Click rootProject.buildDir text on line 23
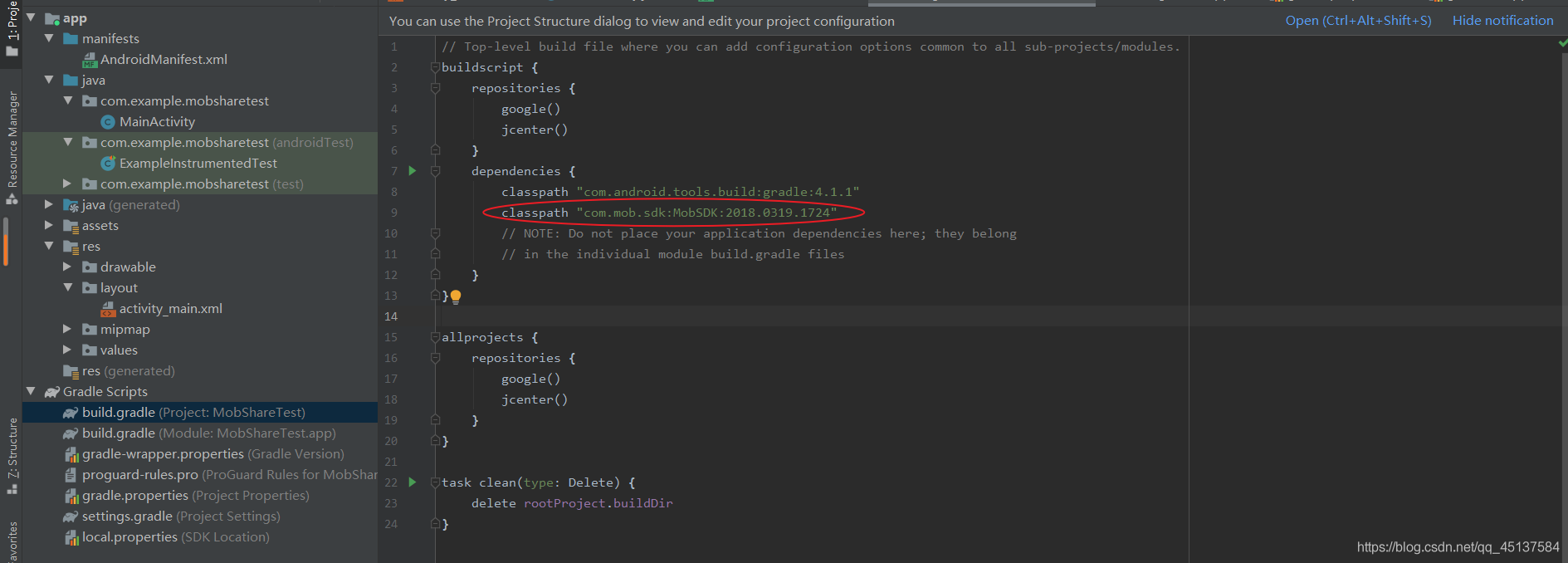This screenshot has width=1568, height=563. 598,504
